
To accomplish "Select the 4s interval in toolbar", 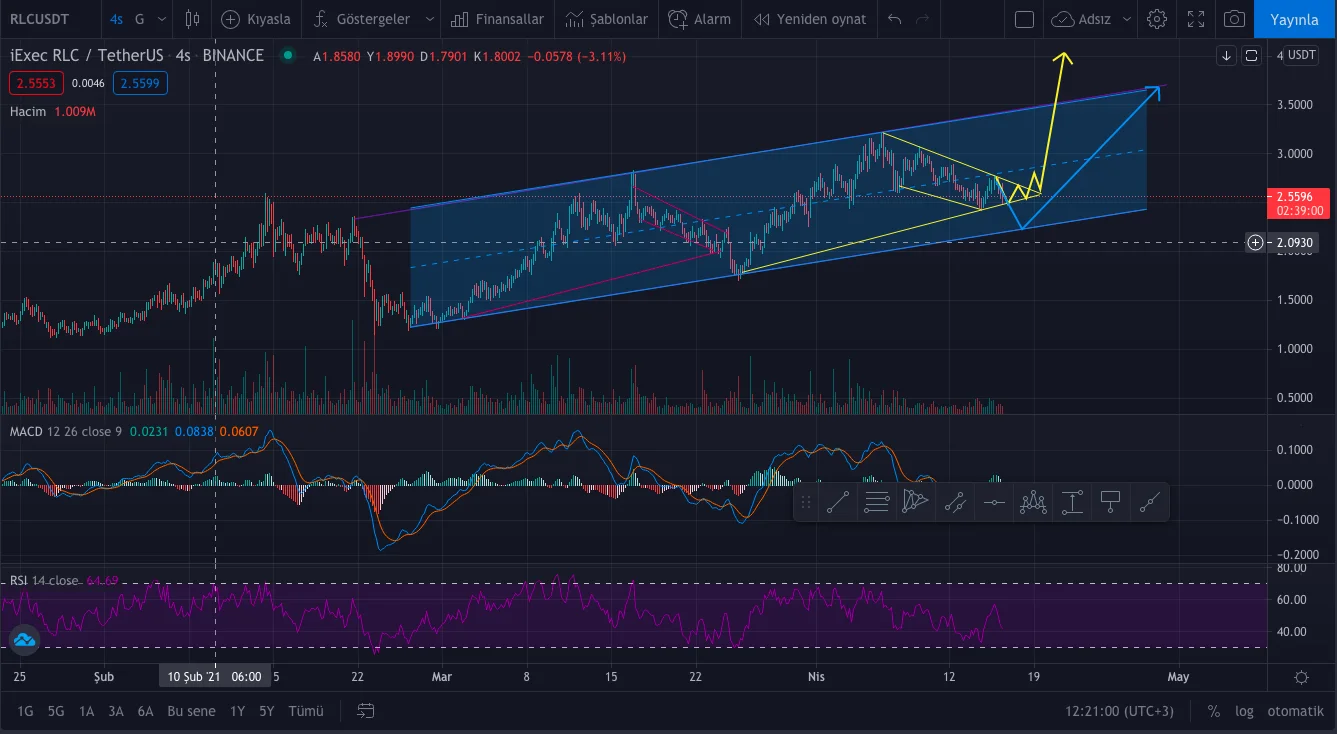I will coord(117,19).
